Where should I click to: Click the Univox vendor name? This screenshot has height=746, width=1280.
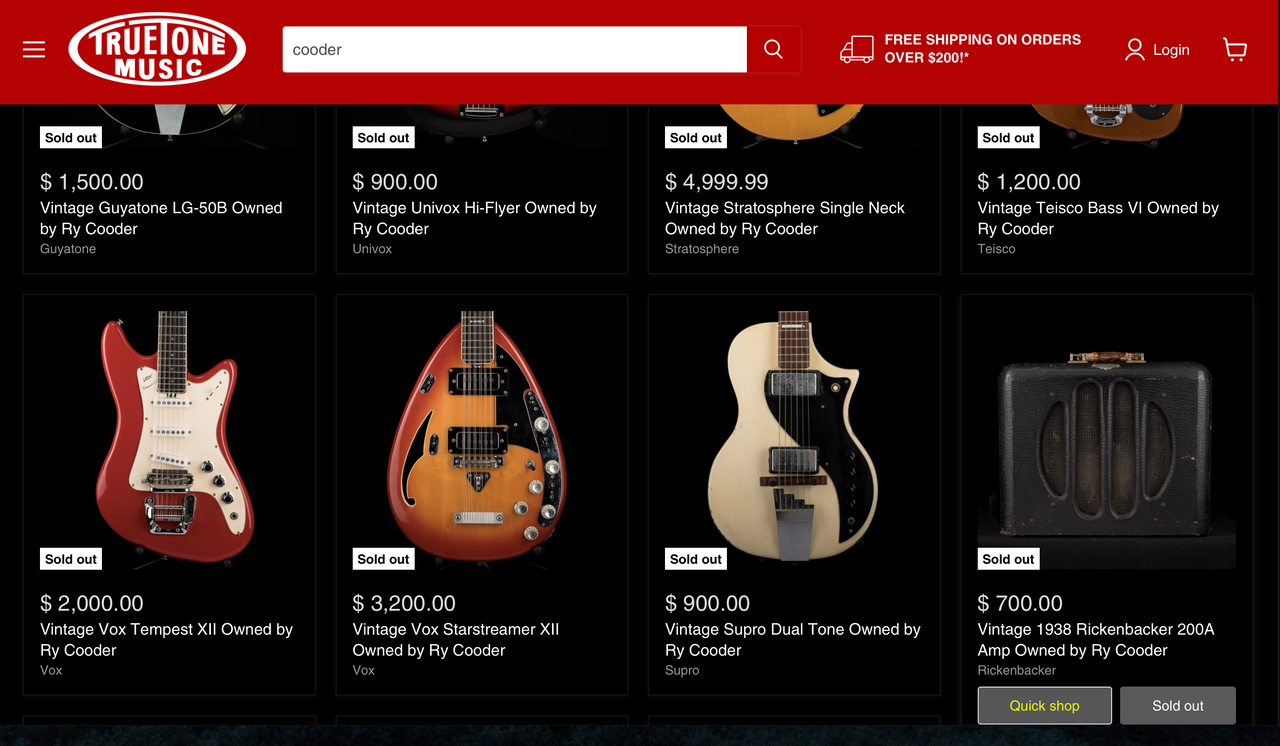point(372,249)
